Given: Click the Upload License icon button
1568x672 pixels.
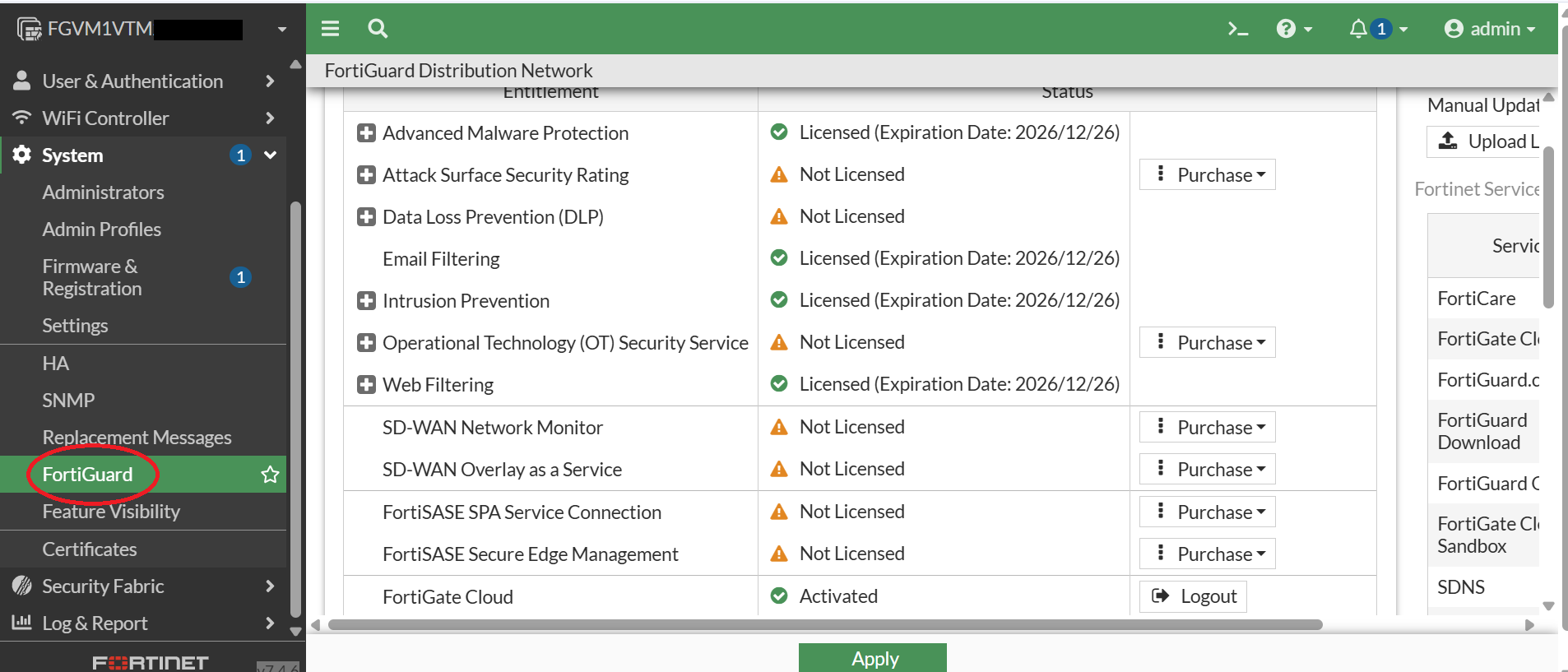Looking at the screenshot, I should pyautogui.click(x=1482, y=141).
